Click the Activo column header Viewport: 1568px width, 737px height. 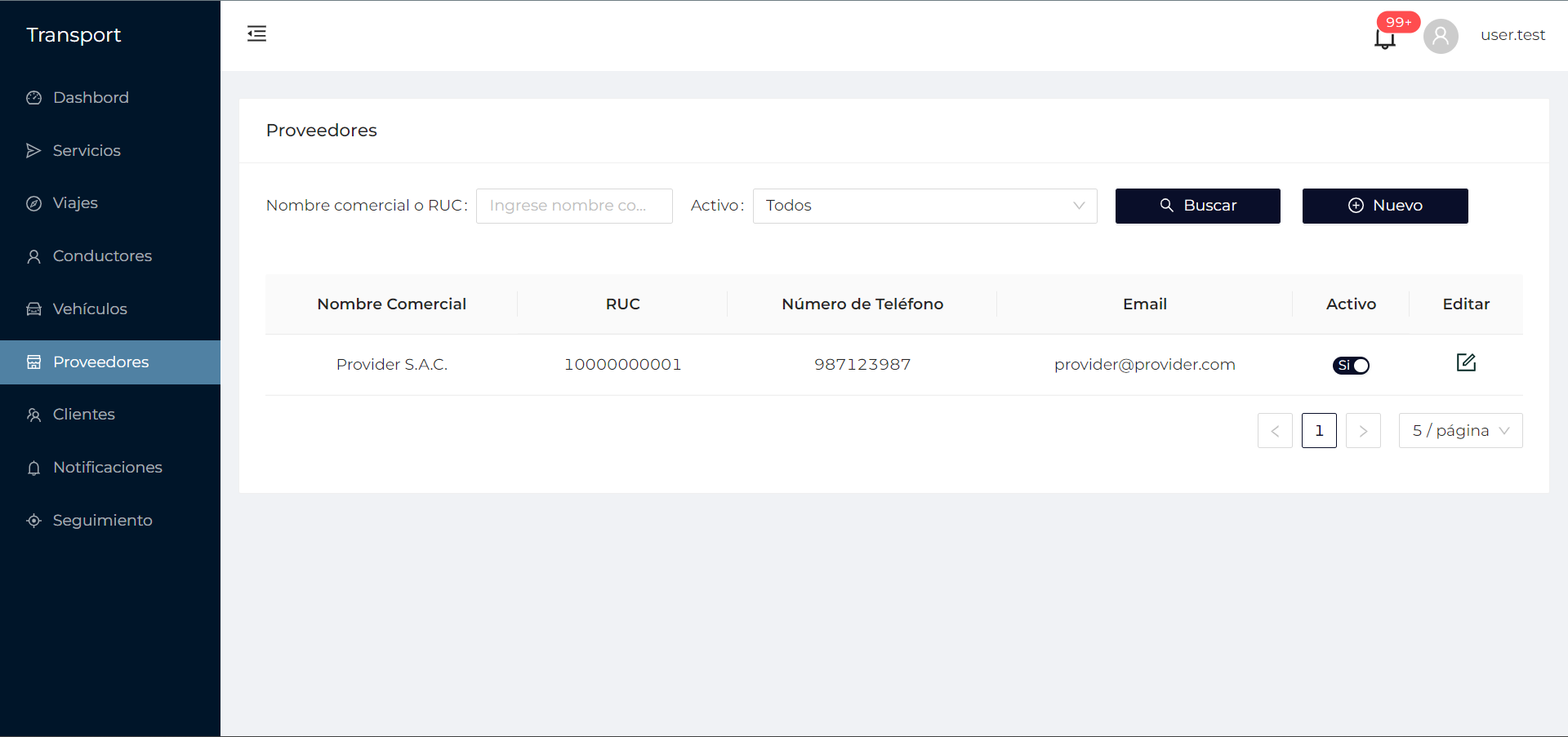(x=1351, y=304)
